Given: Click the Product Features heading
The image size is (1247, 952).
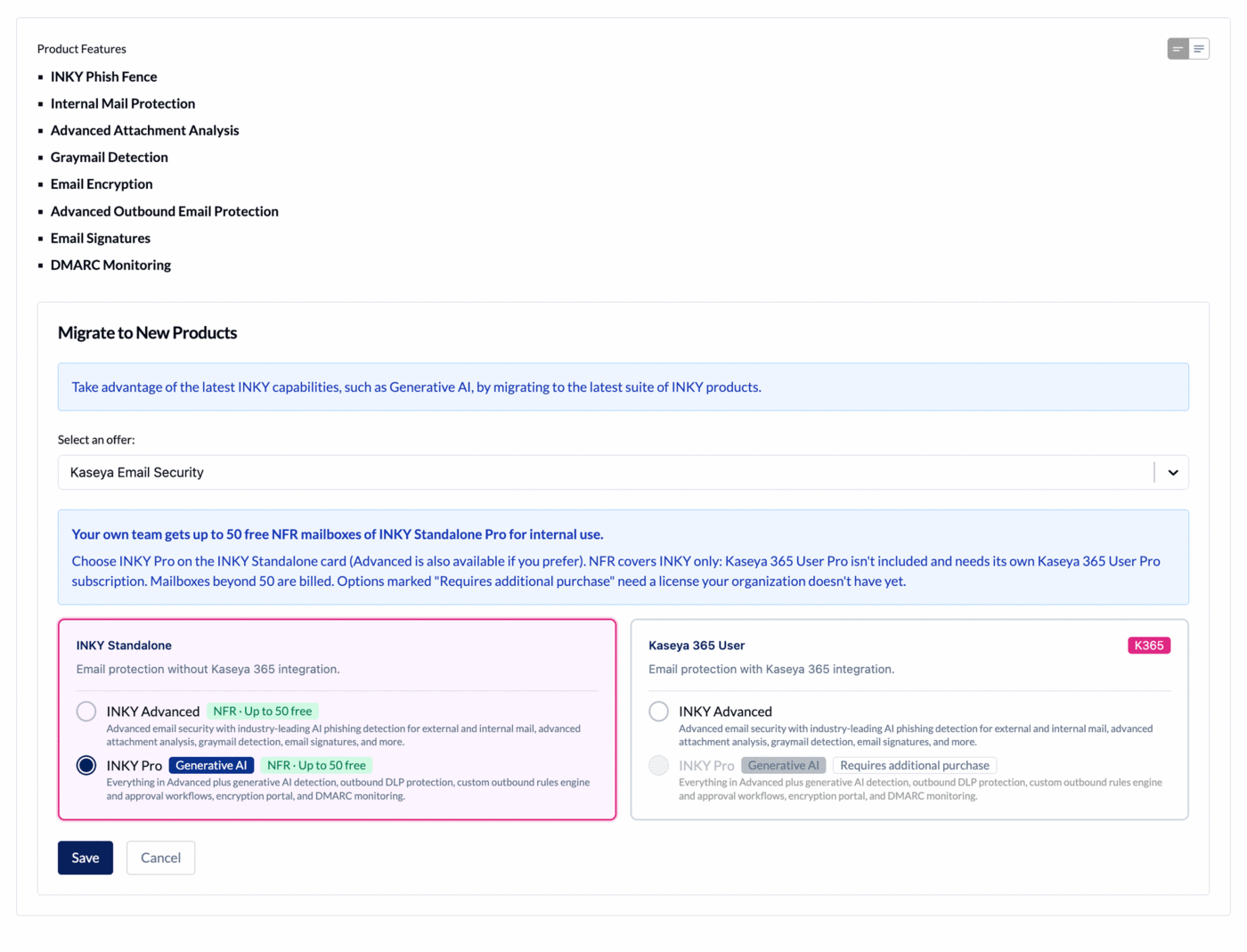Looking at the screenshot, I should (x=82, y=49).
